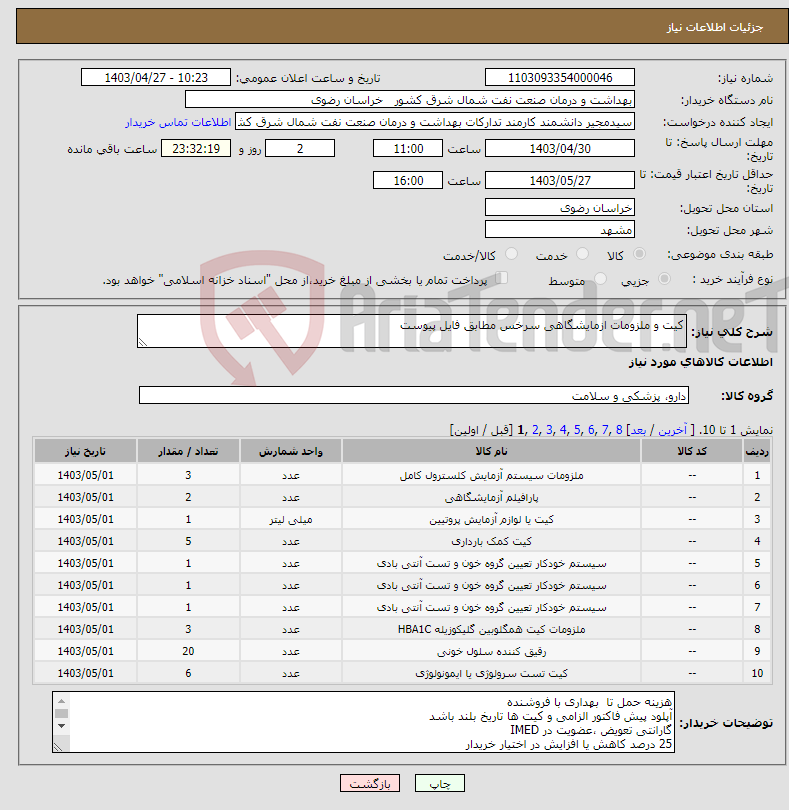Click remaining time field 23:32:19
The height and width of the screenshot is (810, 789).
196,149
